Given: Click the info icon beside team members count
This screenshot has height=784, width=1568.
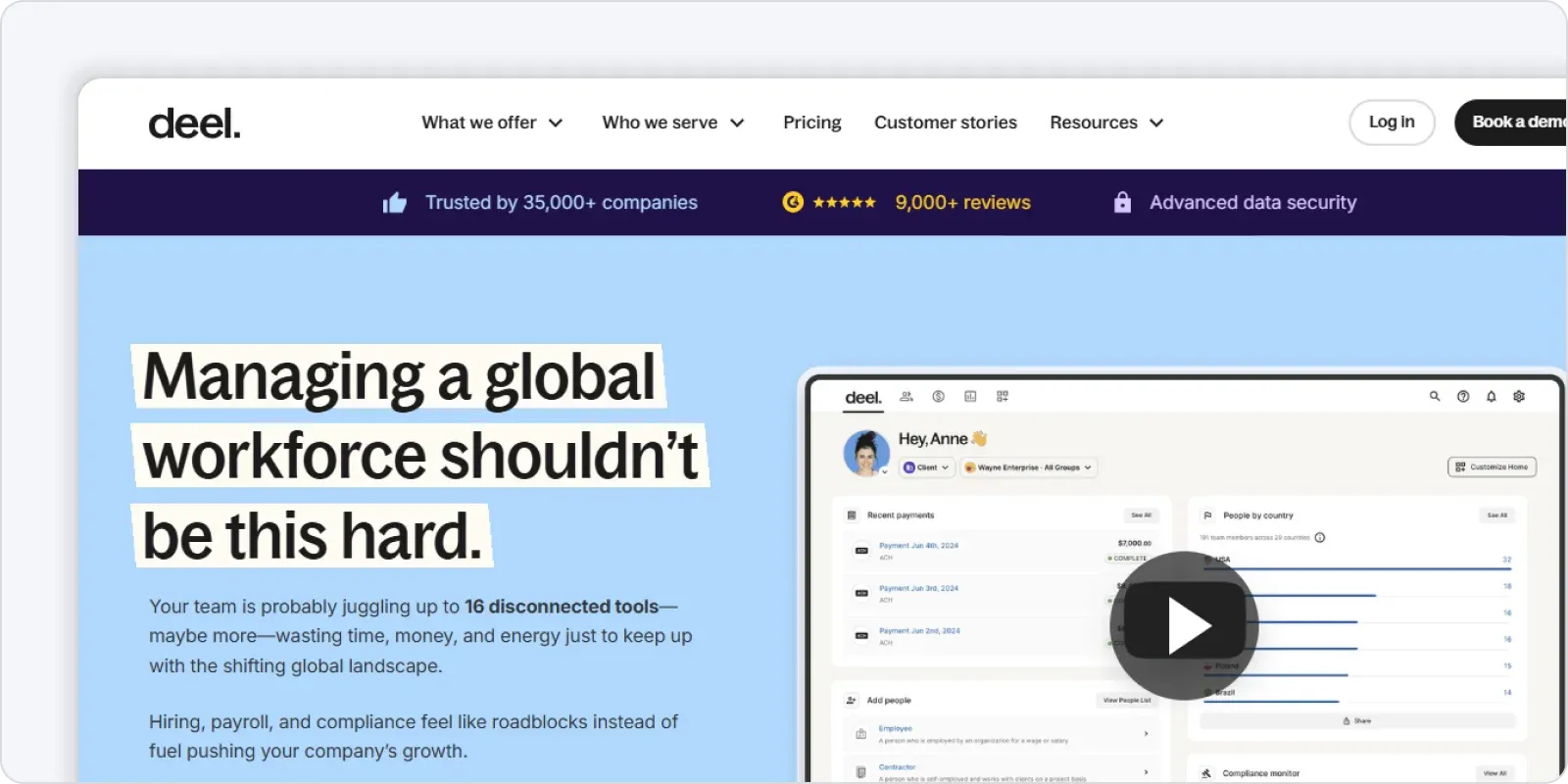Looking at the screenshot, I should click(x=1320, y=538).
